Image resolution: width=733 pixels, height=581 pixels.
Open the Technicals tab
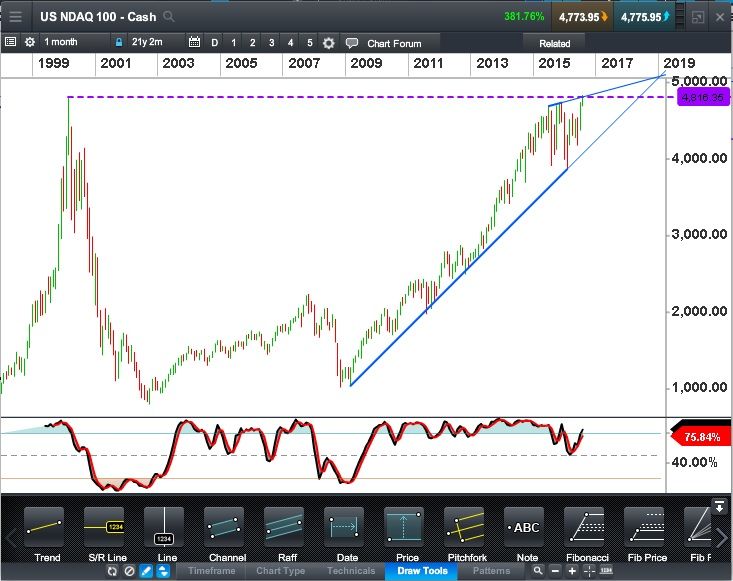coord(351,571)
